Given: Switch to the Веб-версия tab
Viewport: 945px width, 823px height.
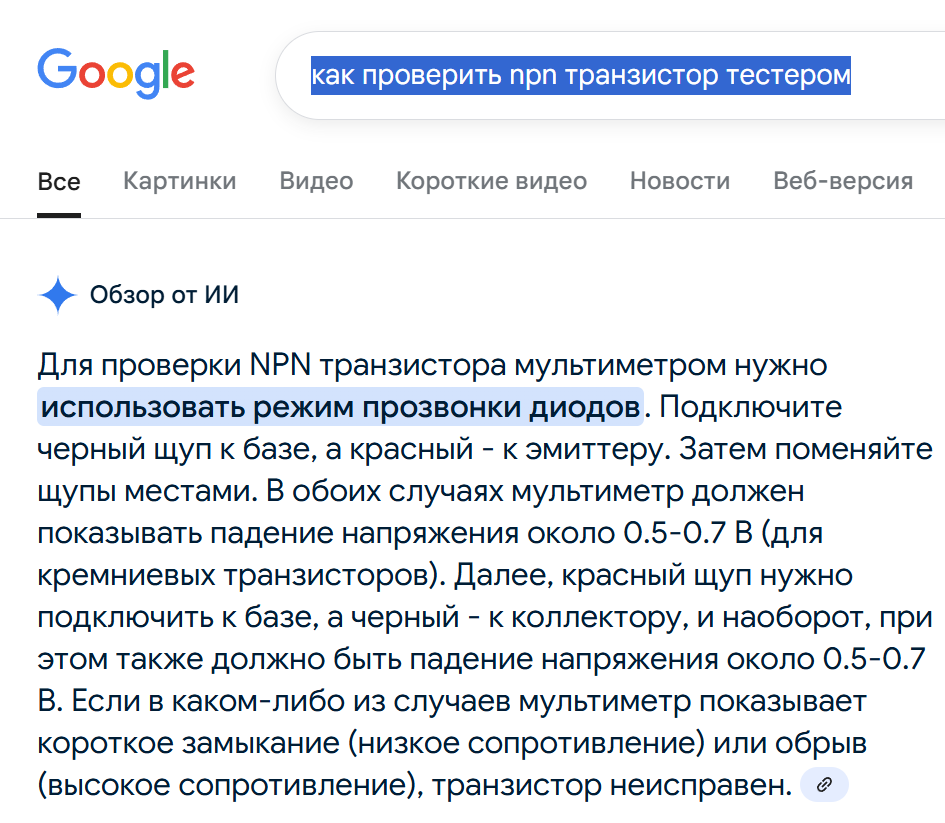Looking at the screenshot, I should point(842,181).
